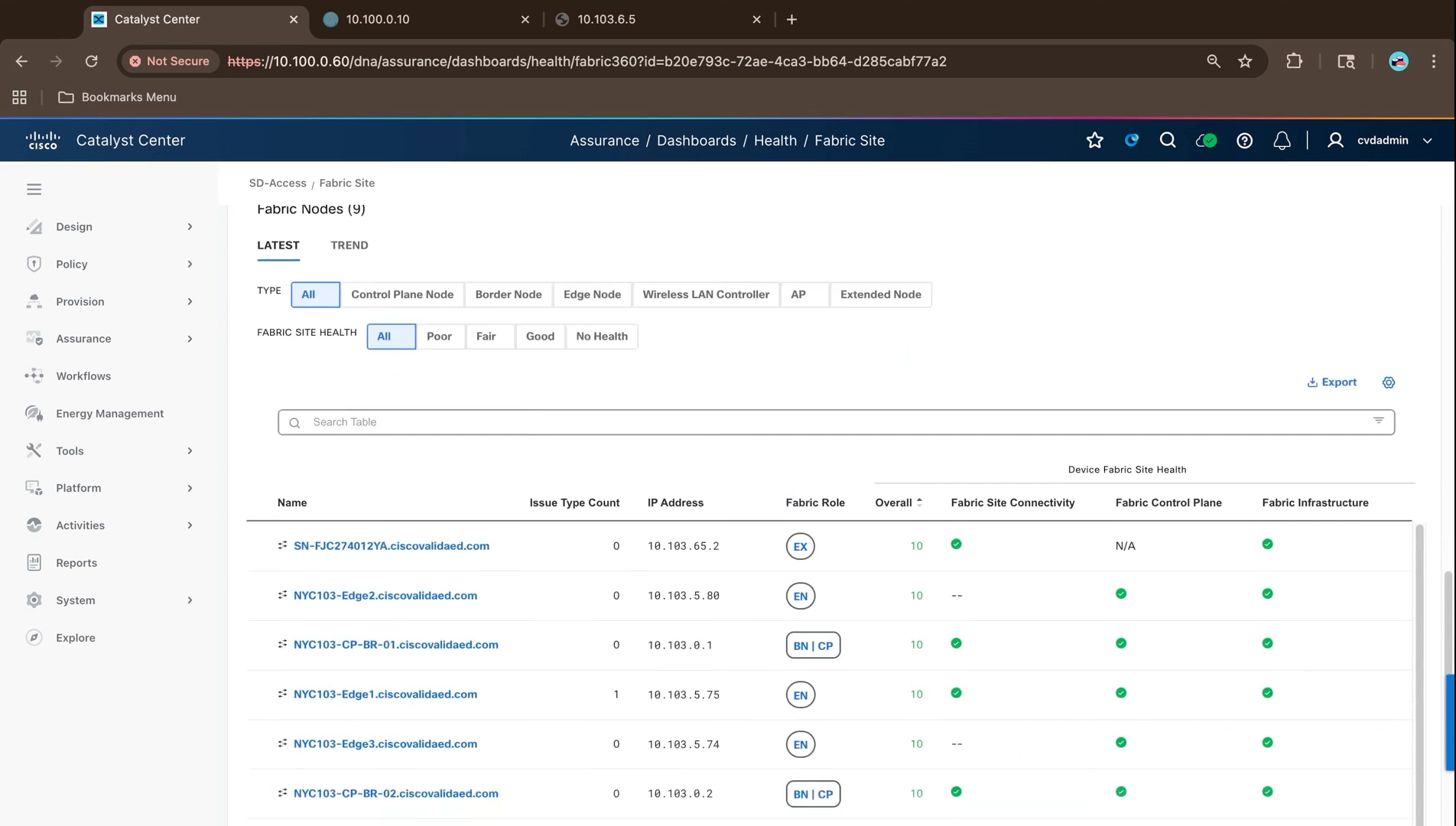Image resolution: width=1456 pixels, height=826 pixels.
Task: Click the cloud status icon
Action: click(x=1206, y=140)
